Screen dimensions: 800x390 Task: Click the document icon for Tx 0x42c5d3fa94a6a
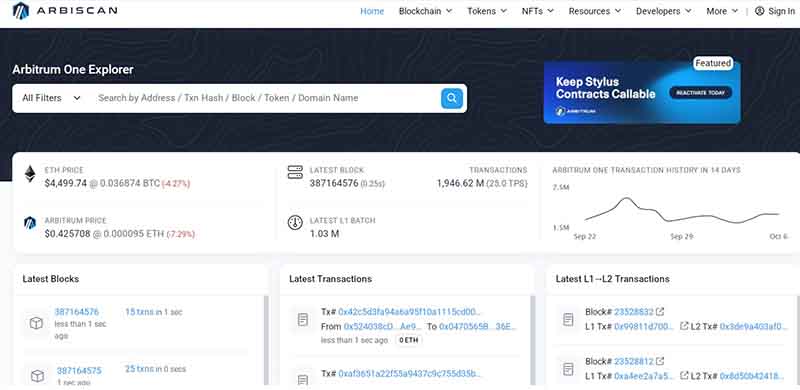click(x=303, y=320)
